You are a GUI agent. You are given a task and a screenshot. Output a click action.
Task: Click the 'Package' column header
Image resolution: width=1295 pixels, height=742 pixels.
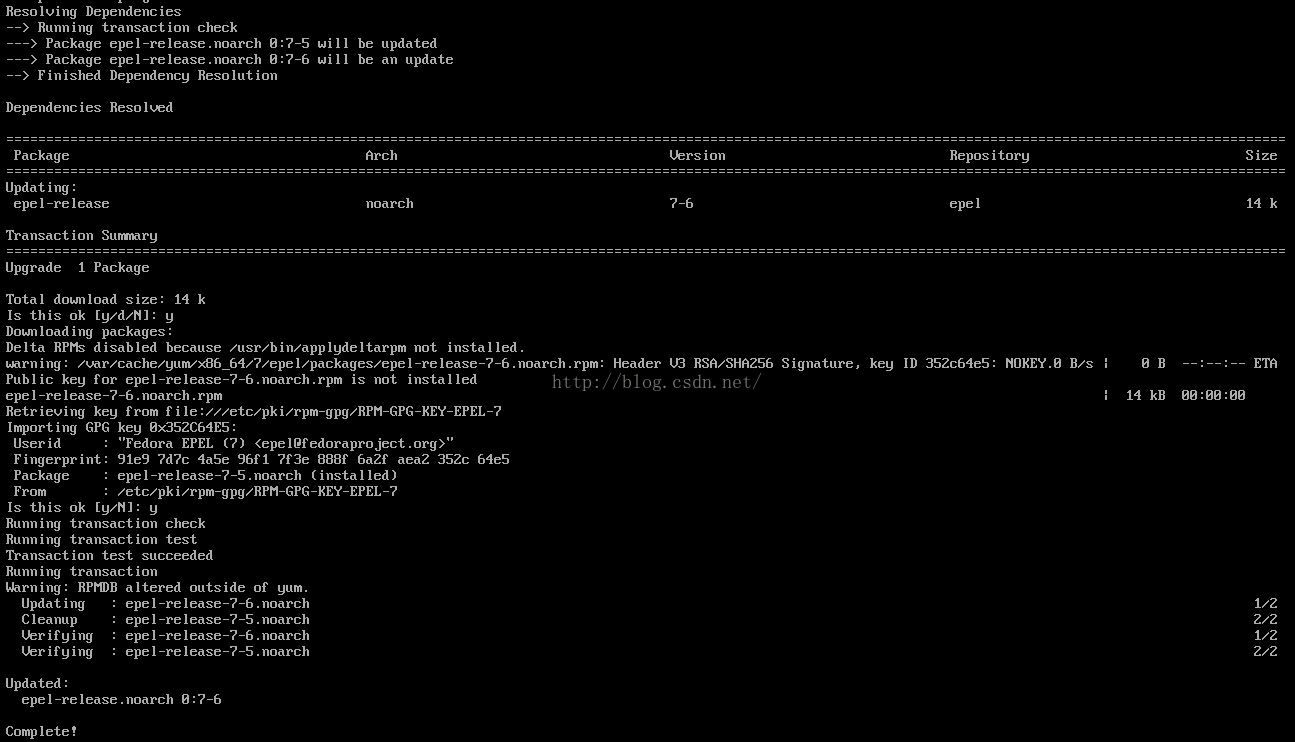(x=42, y=156)
